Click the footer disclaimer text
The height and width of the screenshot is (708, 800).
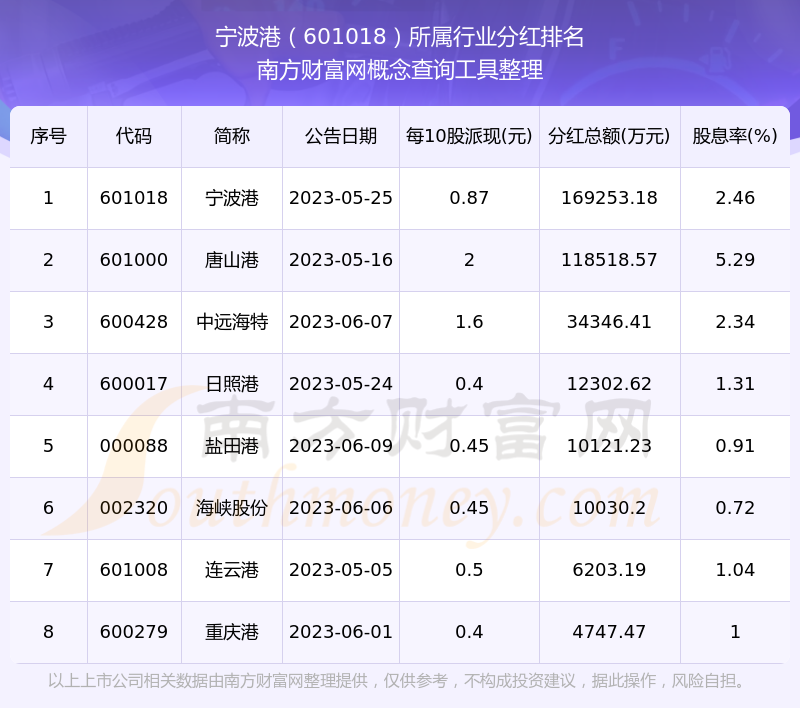coord(399,680)
